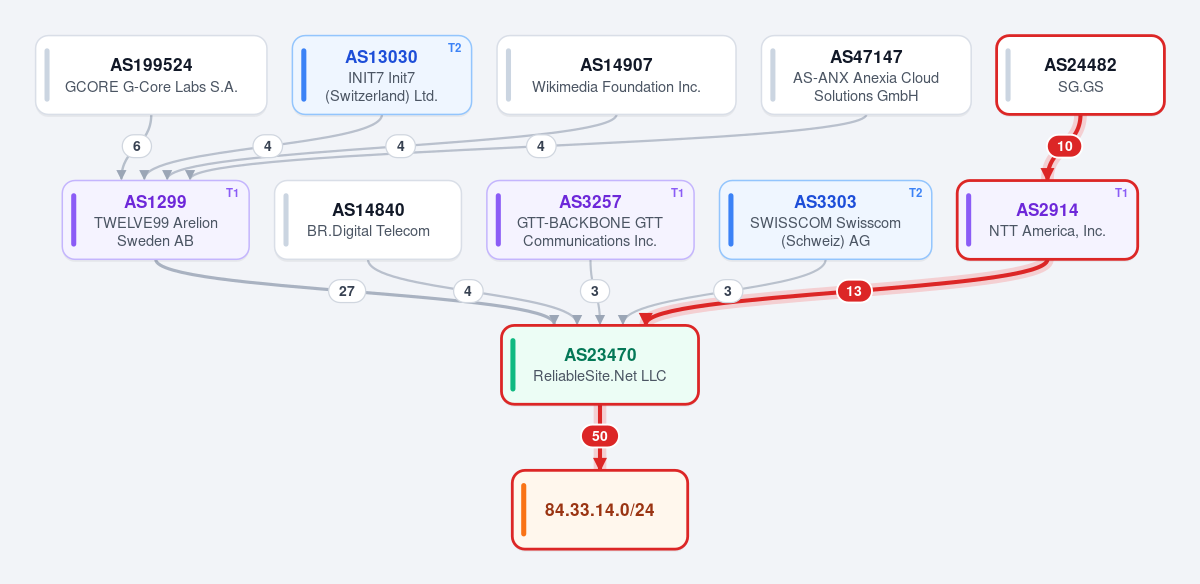This screenshot has height=584, width=1200.
Task: Click the red edge label 13
Action: click(853, 292)
